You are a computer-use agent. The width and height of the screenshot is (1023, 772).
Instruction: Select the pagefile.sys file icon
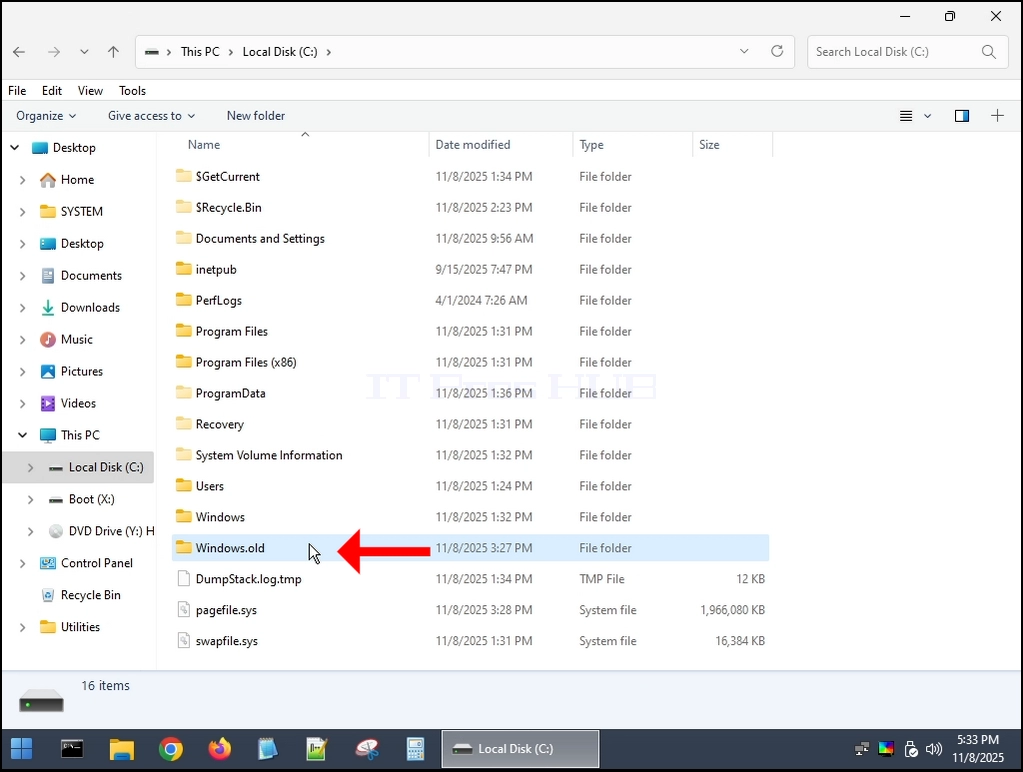click(x=184, y=610)
